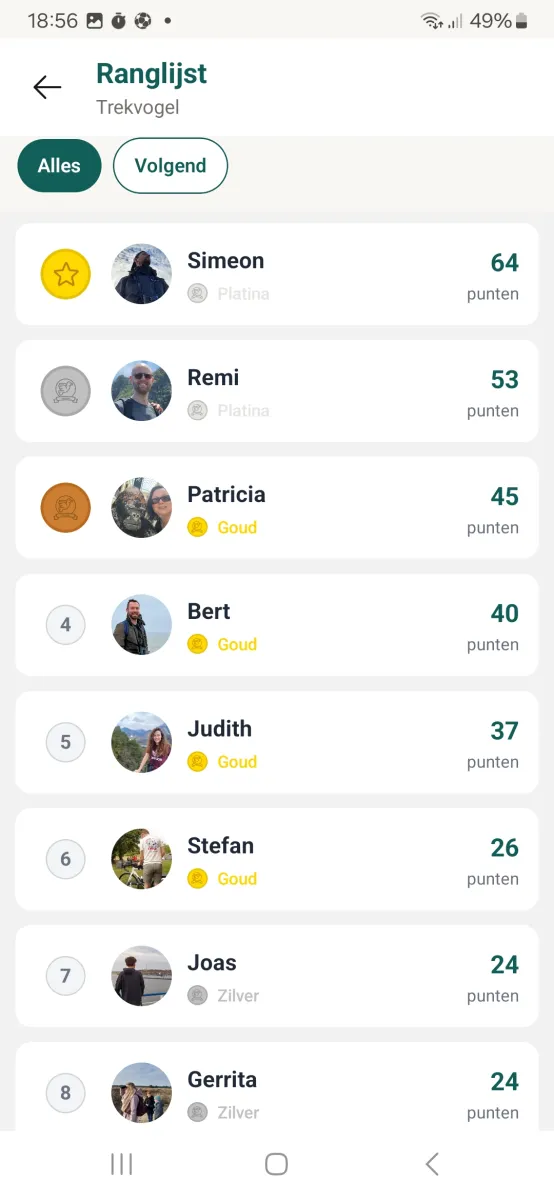Click the bronze third-place medal icon
This screenshot has width=554, height=1200.
point(66,508)
